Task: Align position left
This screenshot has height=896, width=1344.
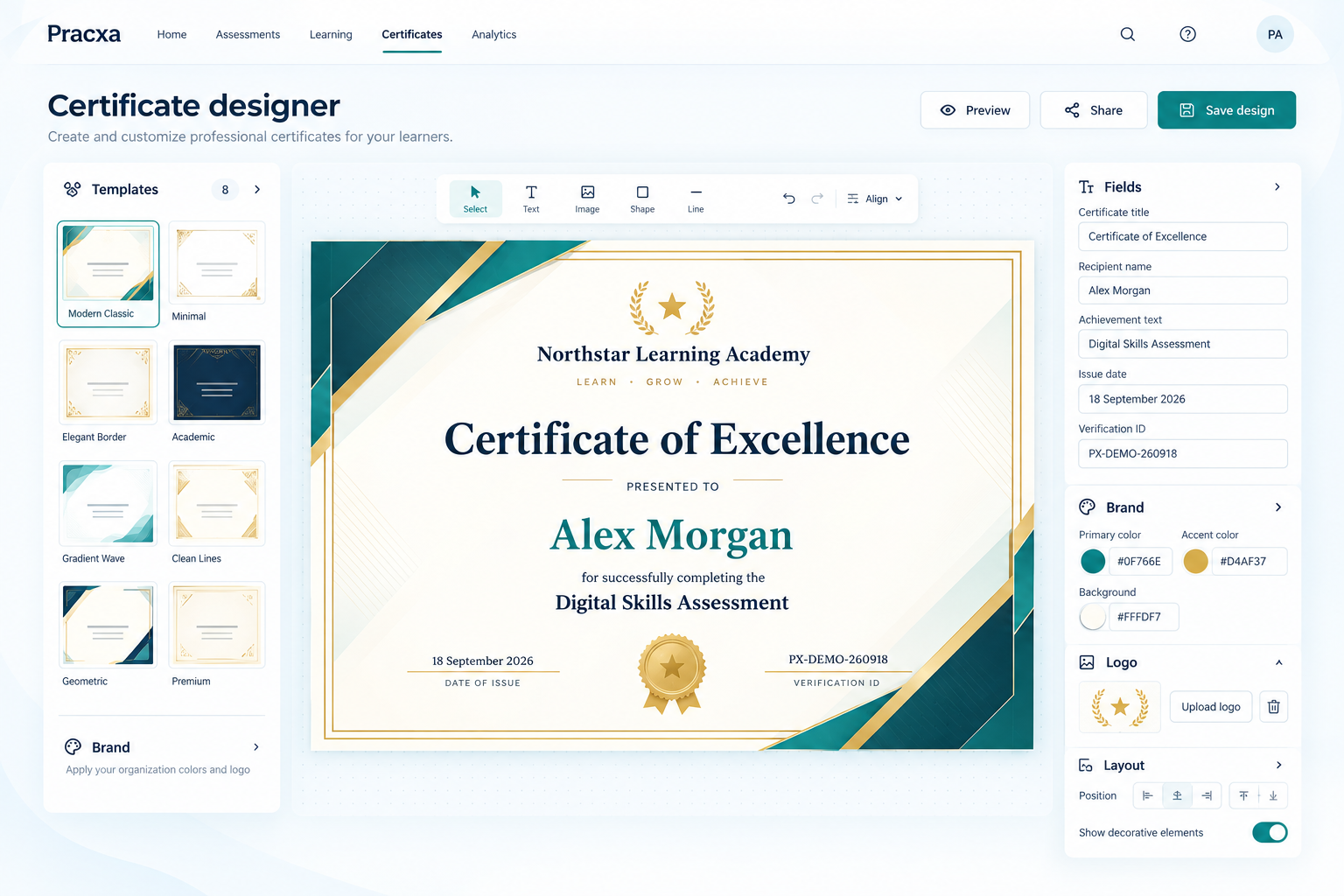Action: pos(1148,795)
